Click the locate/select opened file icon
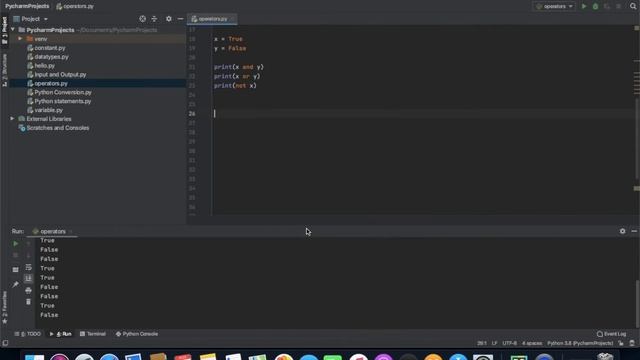Image resolution: width=640 pixels, height=360 pixels. tap(142, 19)
